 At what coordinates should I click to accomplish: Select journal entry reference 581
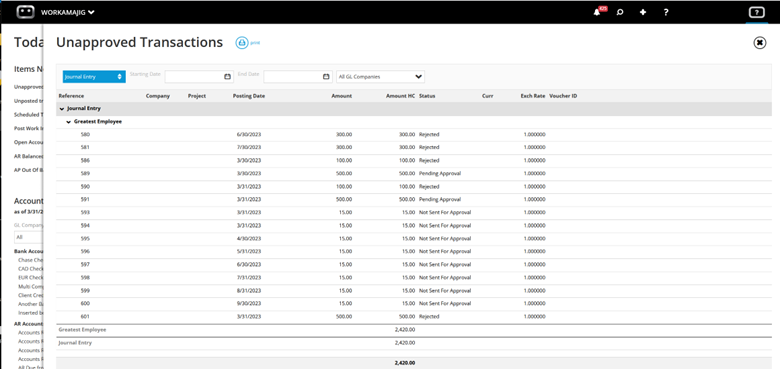[85, 148]
